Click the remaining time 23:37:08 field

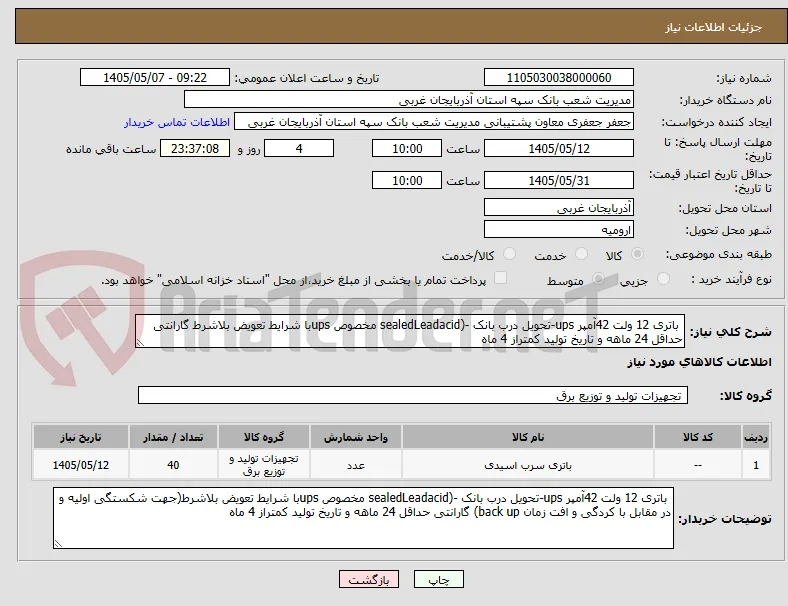pyautogui.click(x=195, y=148)
